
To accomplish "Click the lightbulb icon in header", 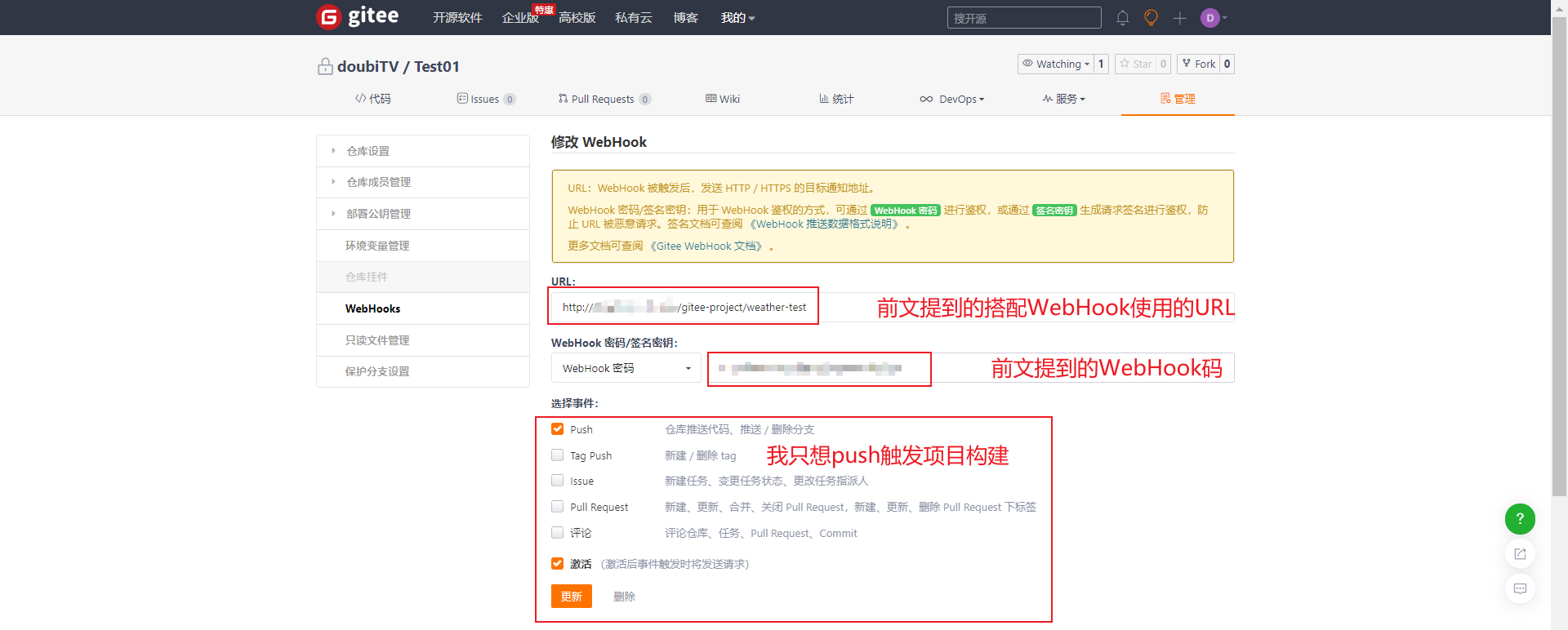I will (x=1151, y=18).
